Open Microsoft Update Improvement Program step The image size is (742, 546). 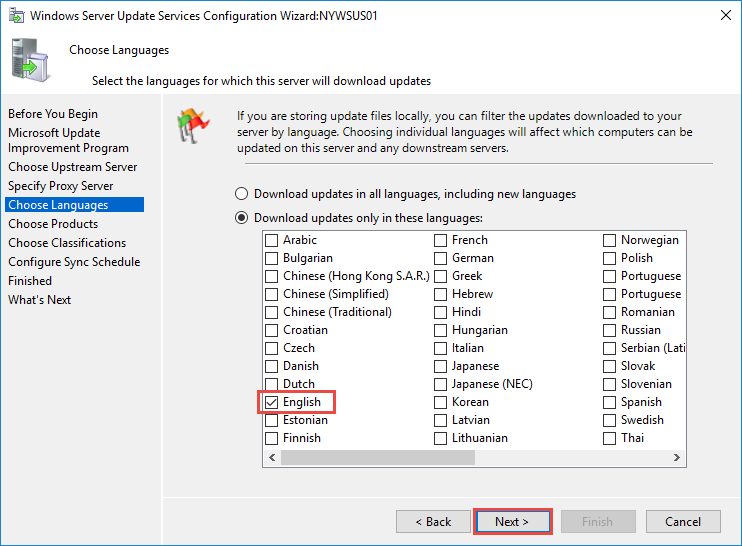68,141
